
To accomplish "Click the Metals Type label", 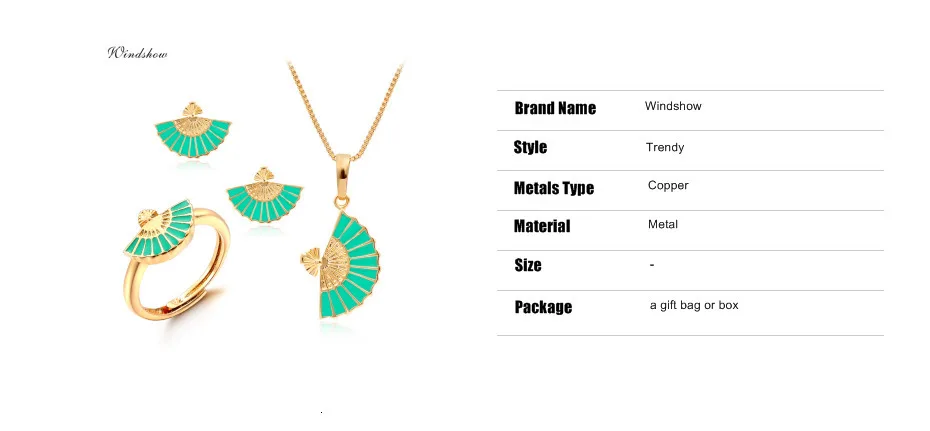I will (x=554, y=189).
